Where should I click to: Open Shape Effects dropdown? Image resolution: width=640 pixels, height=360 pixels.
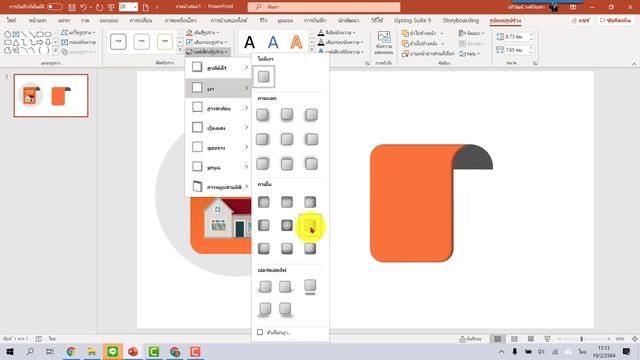[208, 52]
